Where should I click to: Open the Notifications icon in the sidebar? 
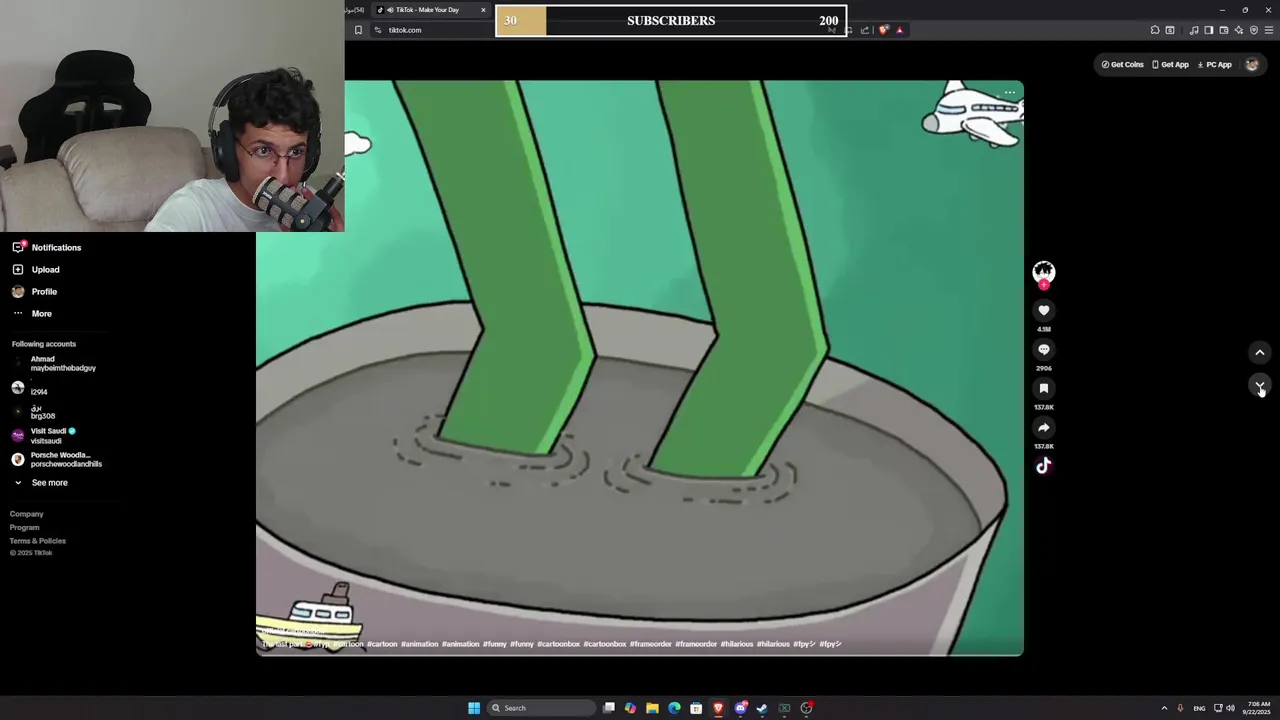[x=18, y=247]
